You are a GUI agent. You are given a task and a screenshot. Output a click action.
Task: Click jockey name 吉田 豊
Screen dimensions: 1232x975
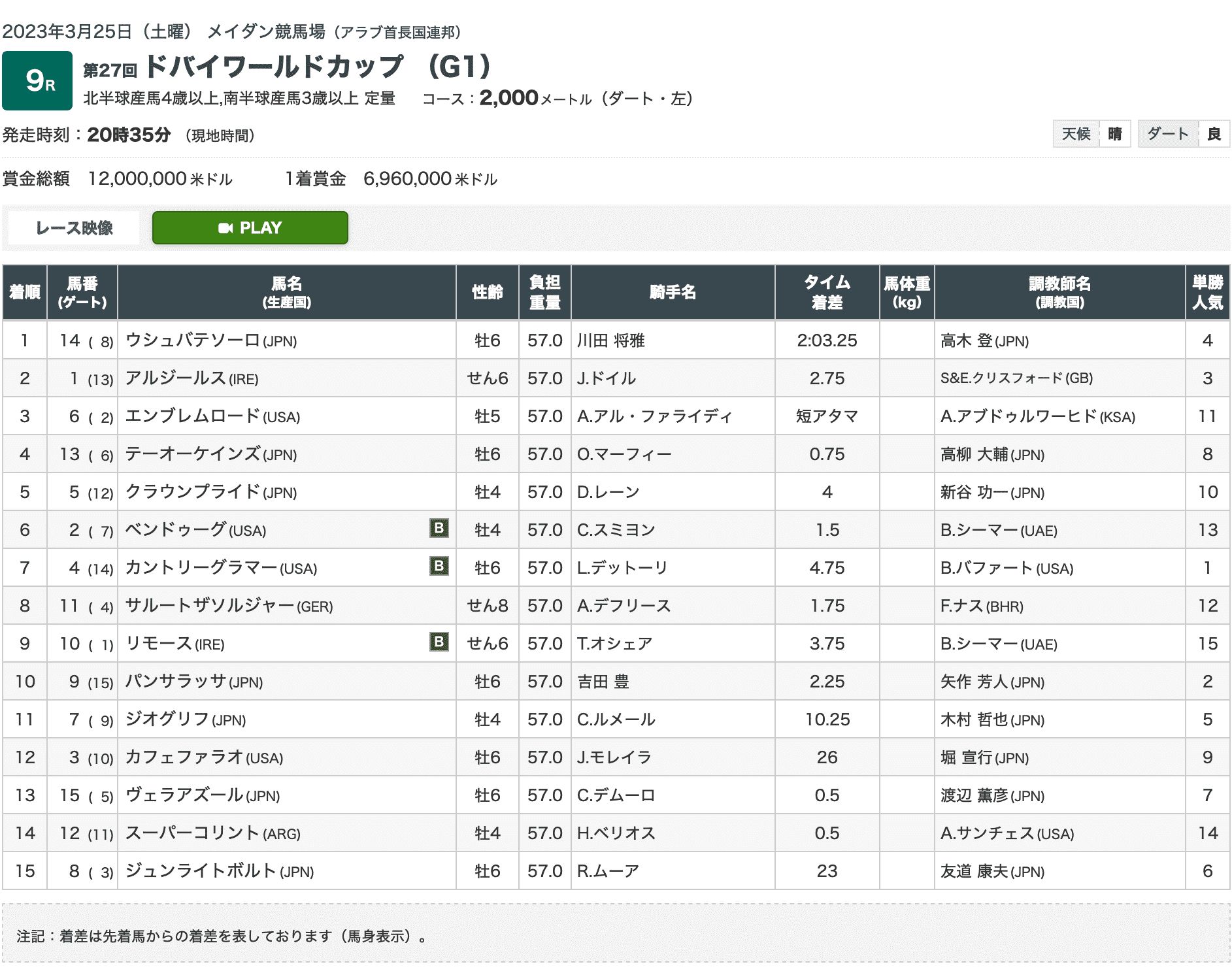click(x=603, y=682)
